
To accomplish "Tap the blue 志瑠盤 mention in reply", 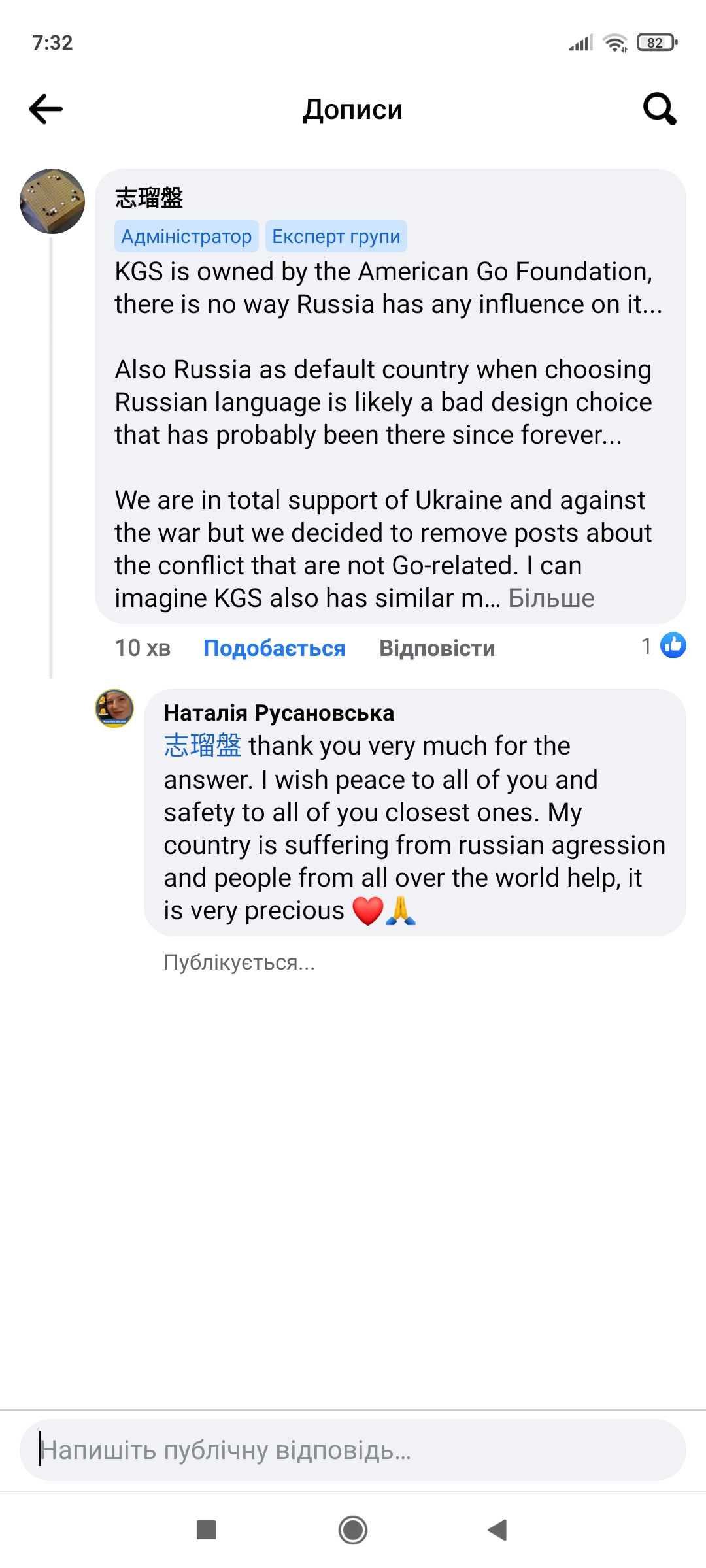I will pyautogui.click(x=203, y=745).
